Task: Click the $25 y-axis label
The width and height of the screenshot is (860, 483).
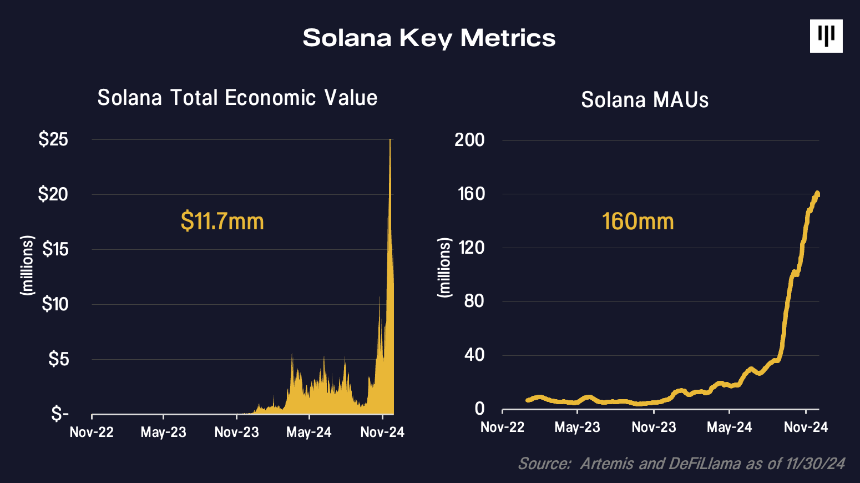Action: point(53,139)
